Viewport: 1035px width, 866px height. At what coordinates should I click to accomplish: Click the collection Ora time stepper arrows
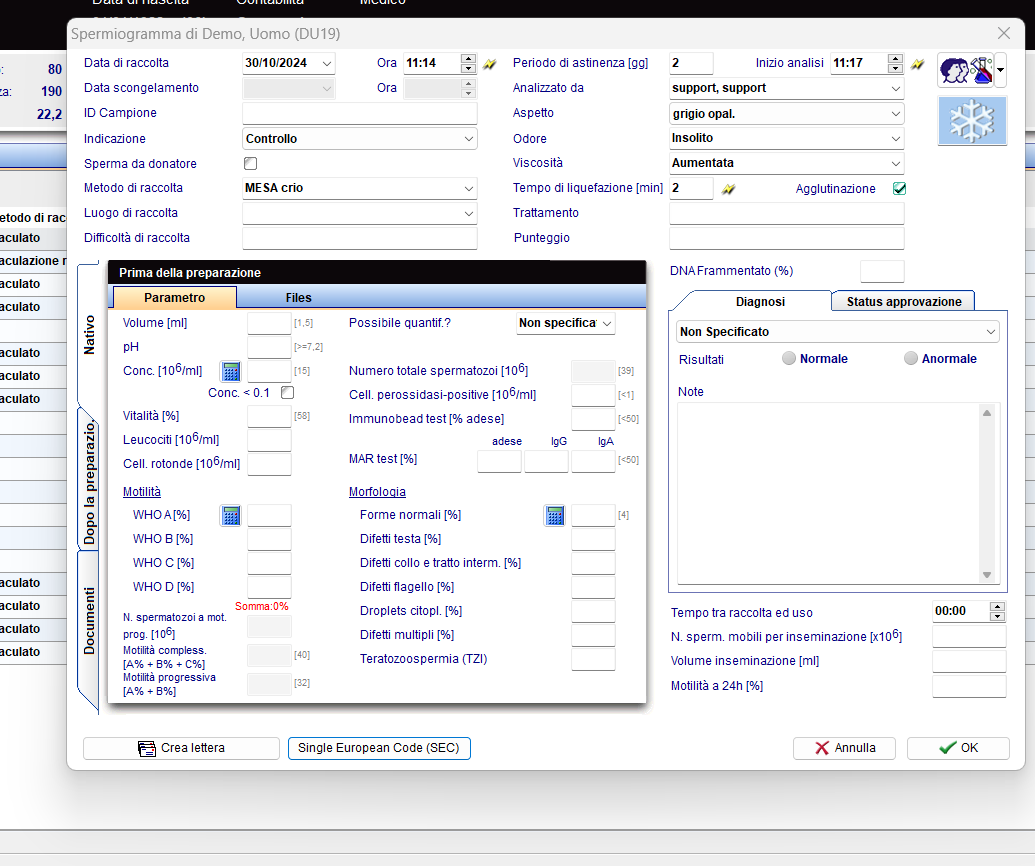[x=468, y=63]
